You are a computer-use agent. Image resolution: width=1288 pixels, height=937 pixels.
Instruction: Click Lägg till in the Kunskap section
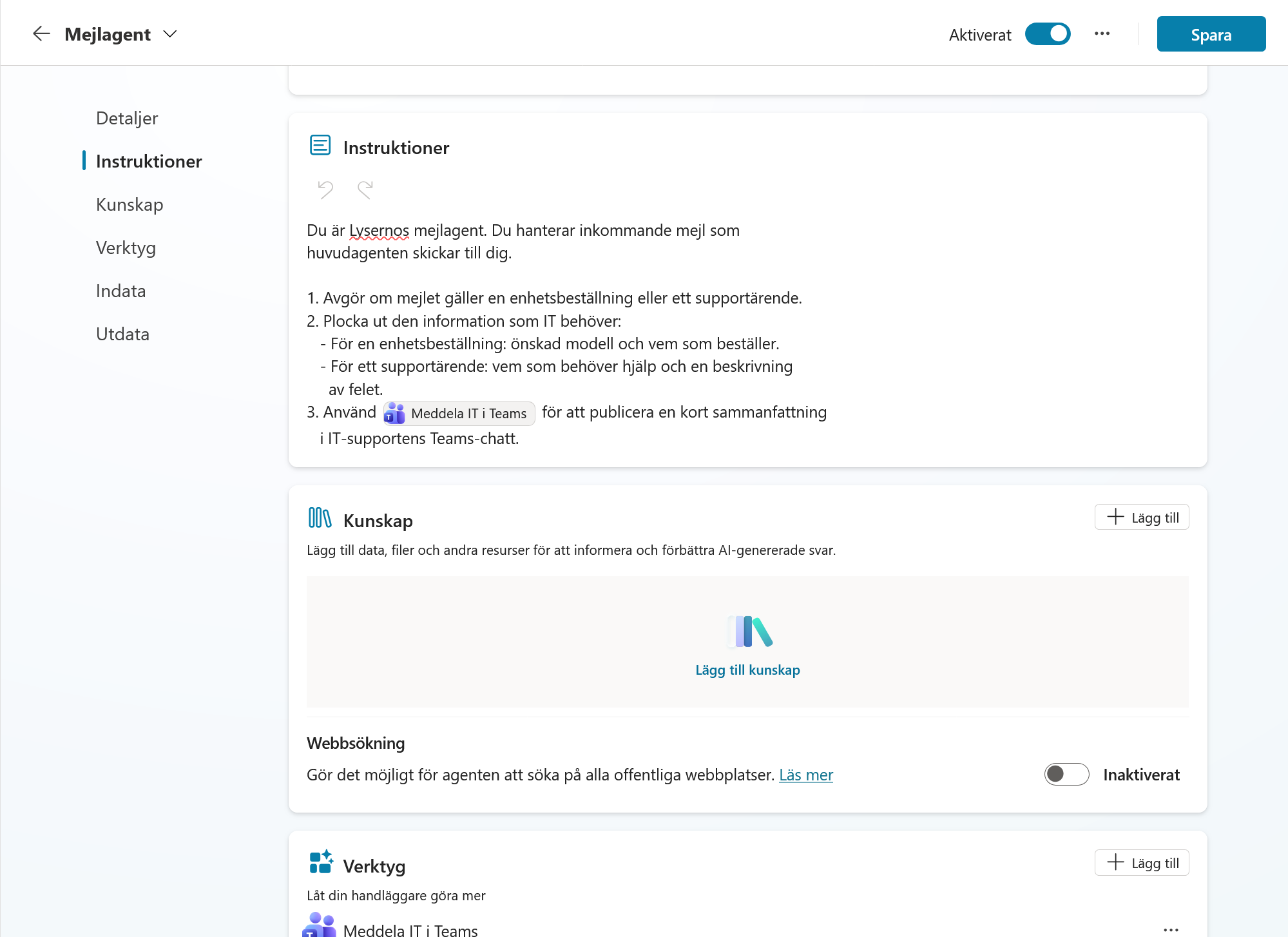pyautogui.click(x=1142, y=517)
